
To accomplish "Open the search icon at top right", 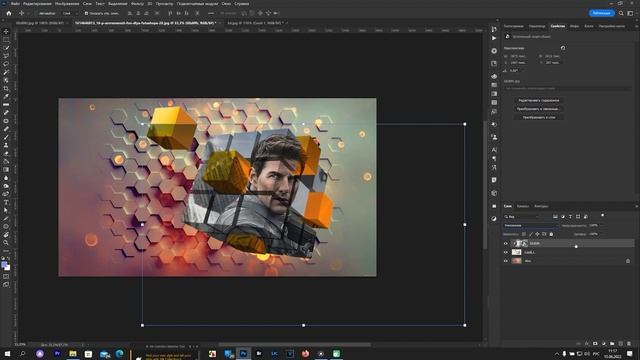I will [621, 13].
